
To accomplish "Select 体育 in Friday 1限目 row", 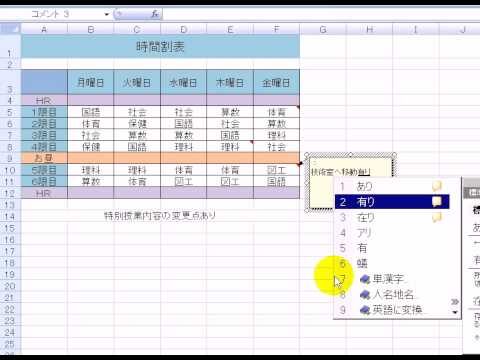I will tap(276, 112).
